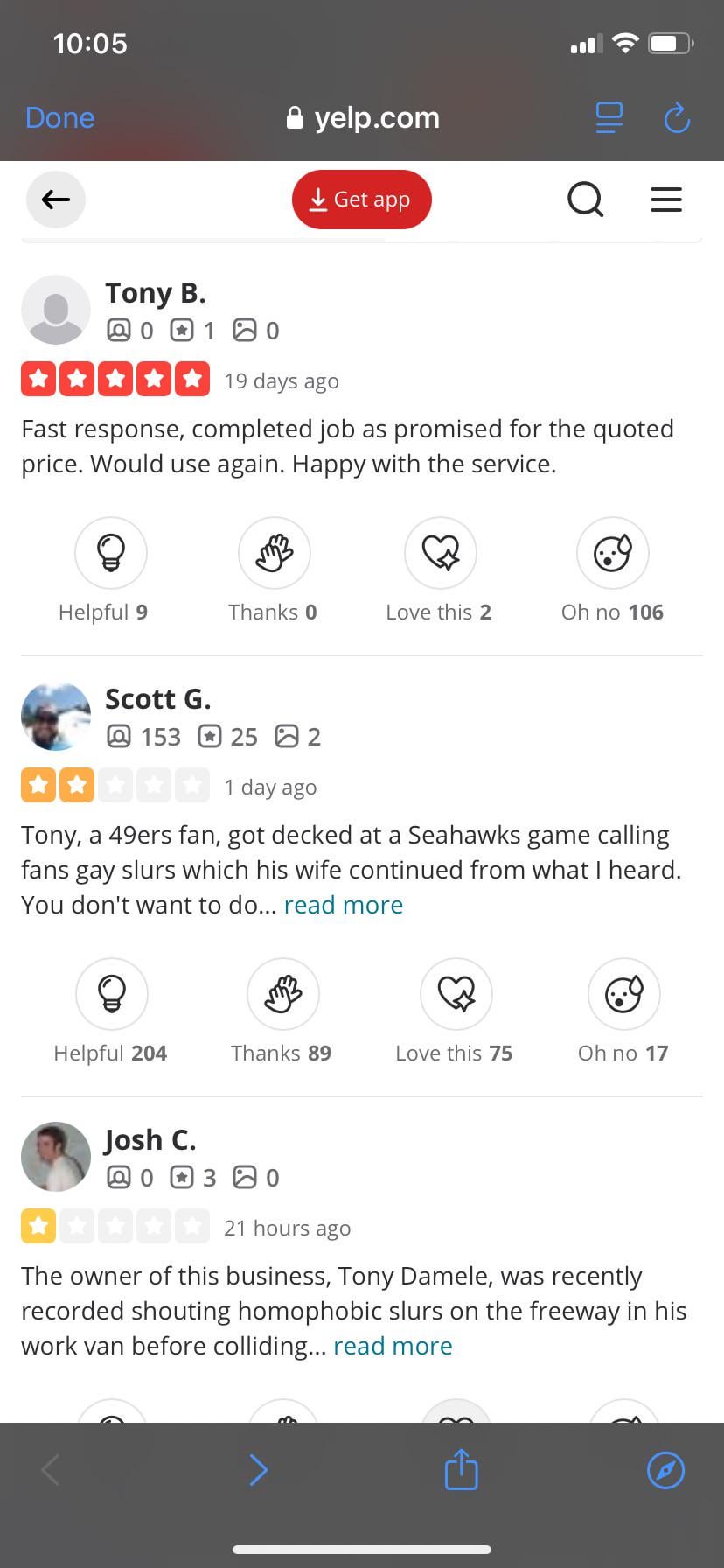Tap Thanks icon on Scott G.'s review
Screen dimensions: 724x1568
tap(283, 994)
